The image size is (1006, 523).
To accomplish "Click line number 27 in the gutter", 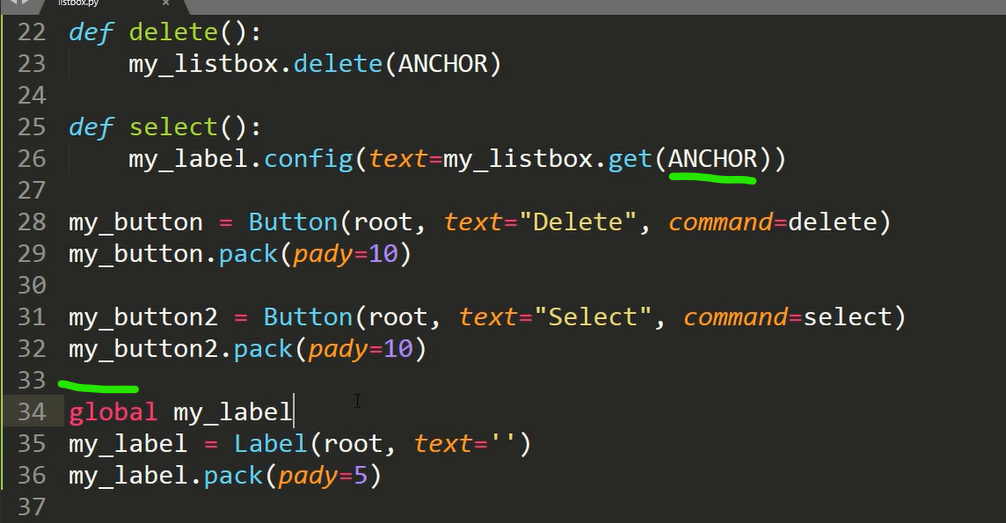I will tap(32, 191).
